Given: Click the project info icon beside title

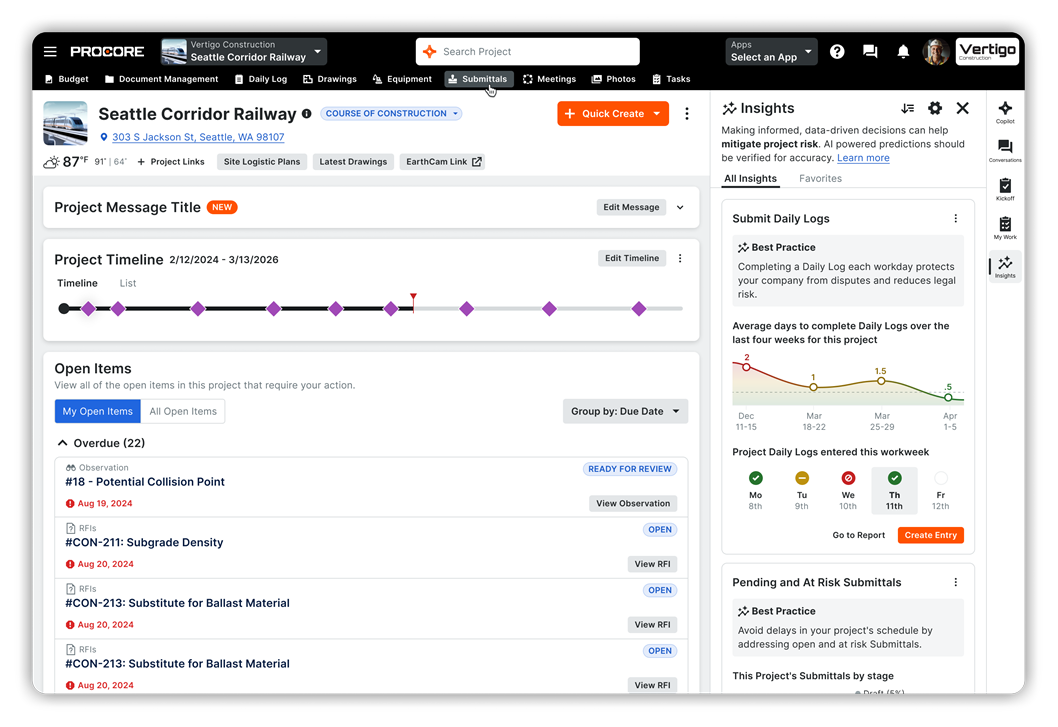Looking at the screenshot, I should click(306, 113).
